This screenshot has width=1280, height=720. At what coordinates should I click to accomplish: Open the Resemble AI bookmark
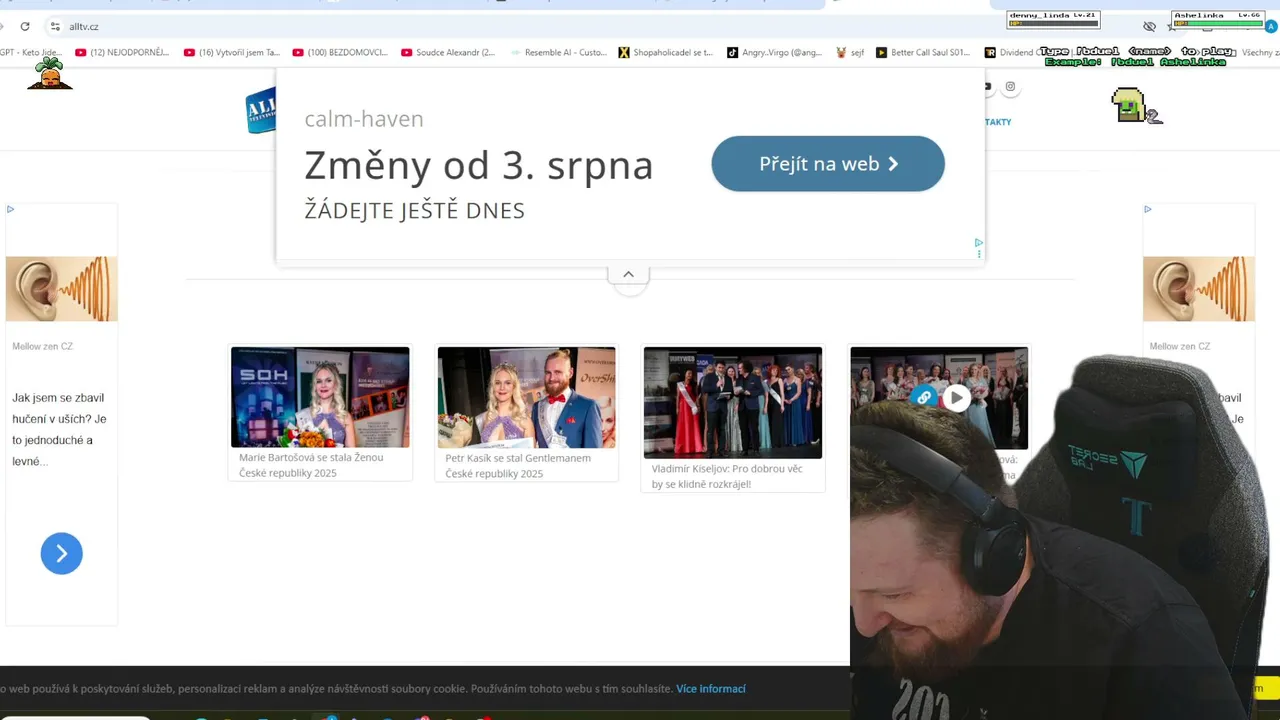coord(557,52)
